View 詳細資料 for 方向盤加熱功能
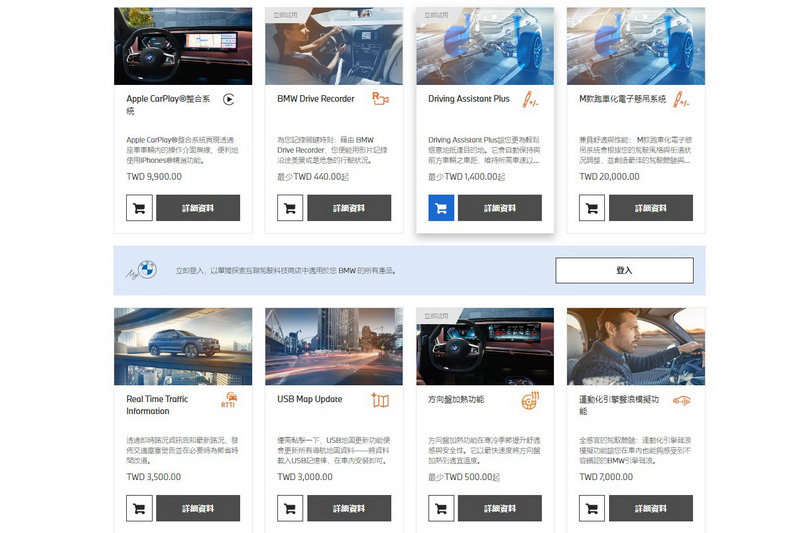Screen dimensions: 800x533 coord(500,508)
